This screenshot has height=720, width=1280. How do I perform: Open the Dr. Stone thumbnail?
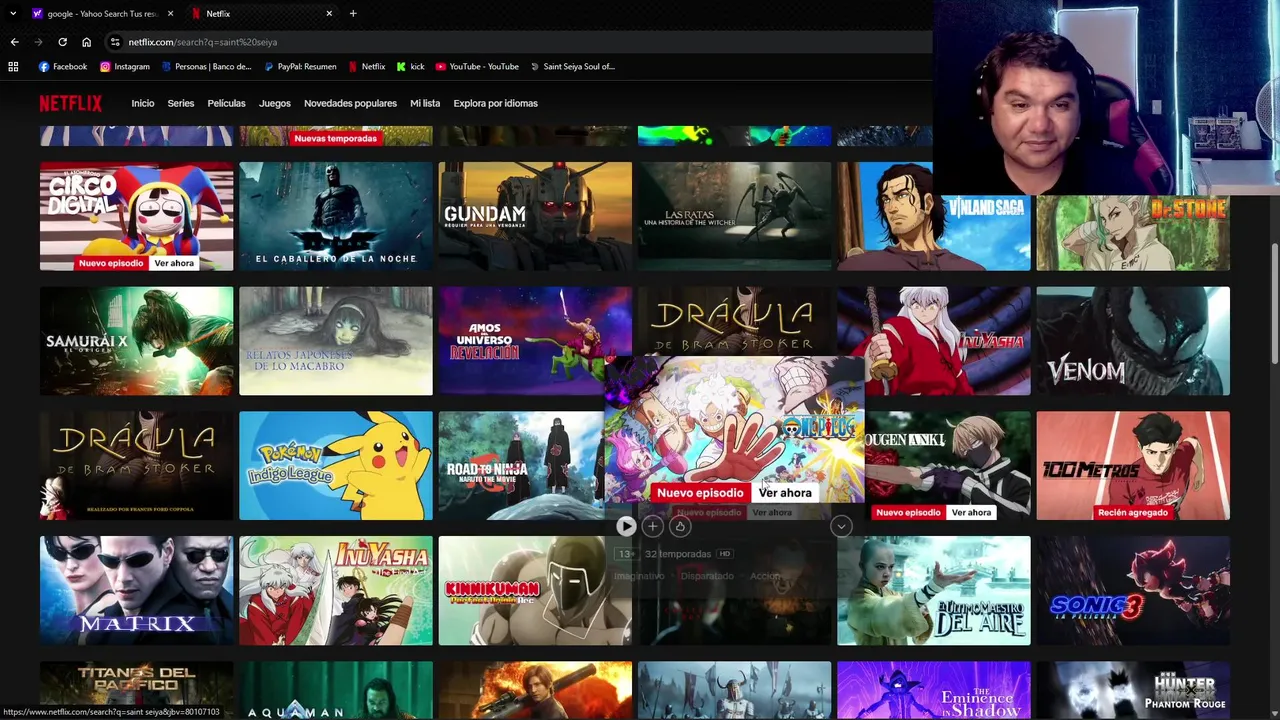1133,232
